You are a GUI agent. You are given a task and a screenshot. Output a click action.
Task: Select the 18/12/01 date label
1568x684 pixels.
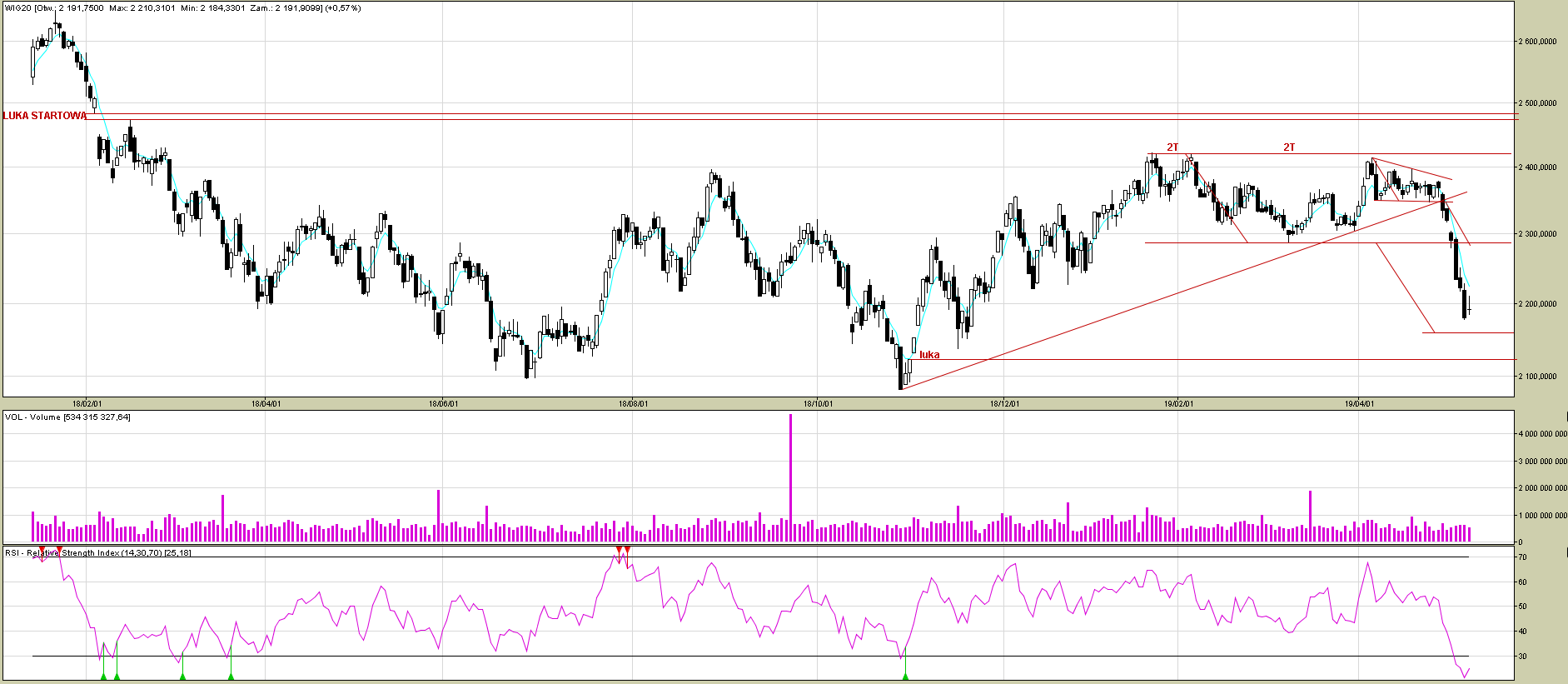1004,404
